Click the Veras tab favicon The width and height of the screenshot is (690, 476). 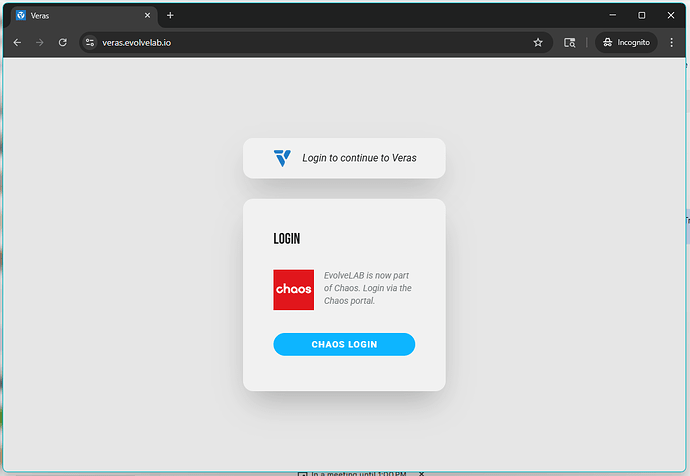[21, 15]
